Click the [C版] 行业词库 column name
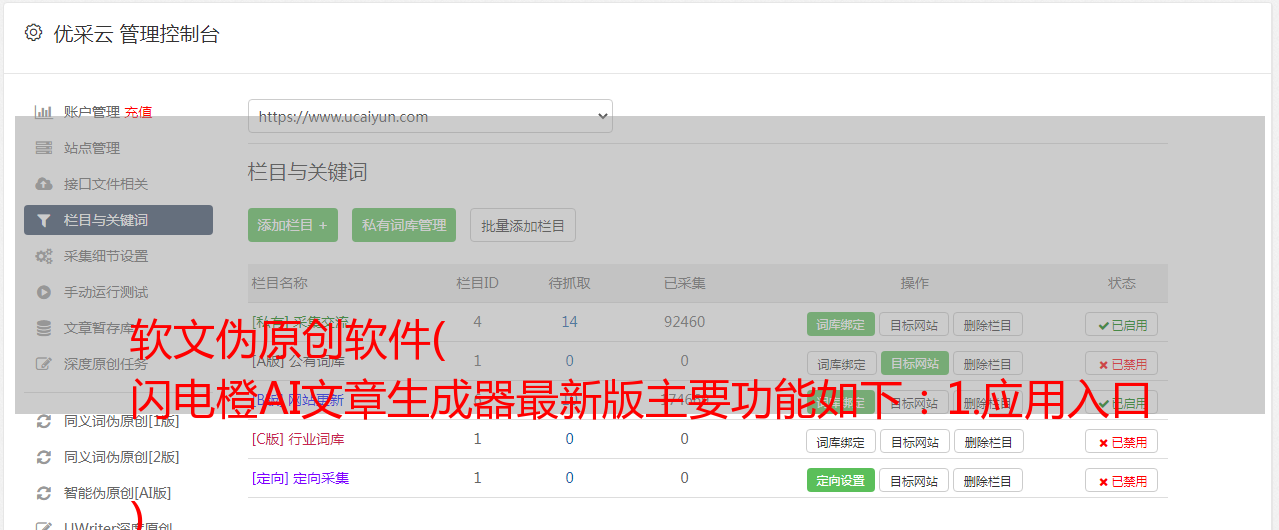 pyautogui.click(x=298, y=439)
